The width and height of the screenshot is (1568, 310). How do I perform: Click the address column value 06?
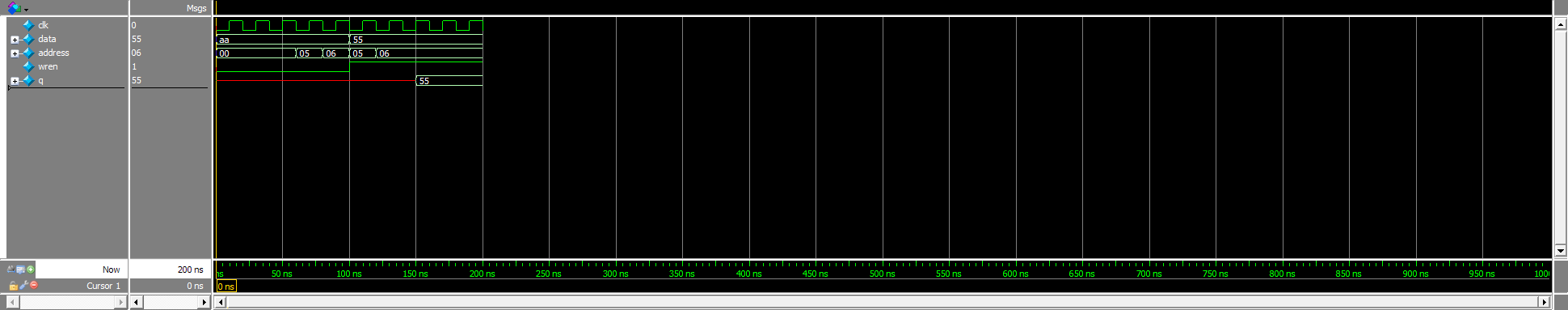click(136, 53)
